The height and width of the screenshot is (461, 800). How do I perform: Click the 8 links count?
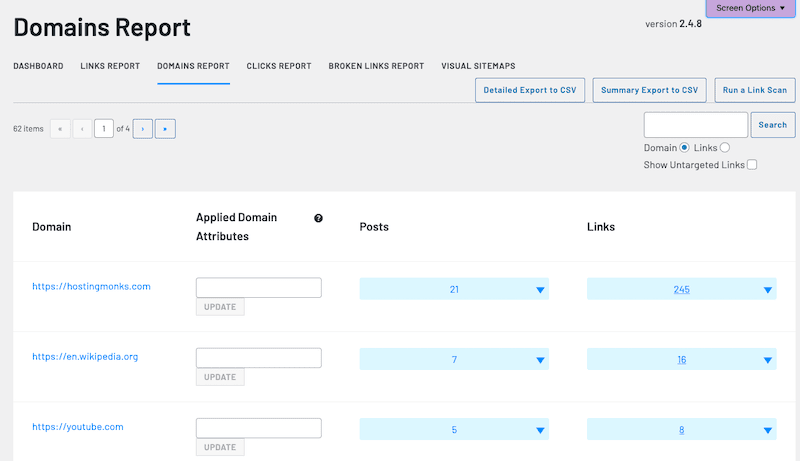(x=682, y=430)
